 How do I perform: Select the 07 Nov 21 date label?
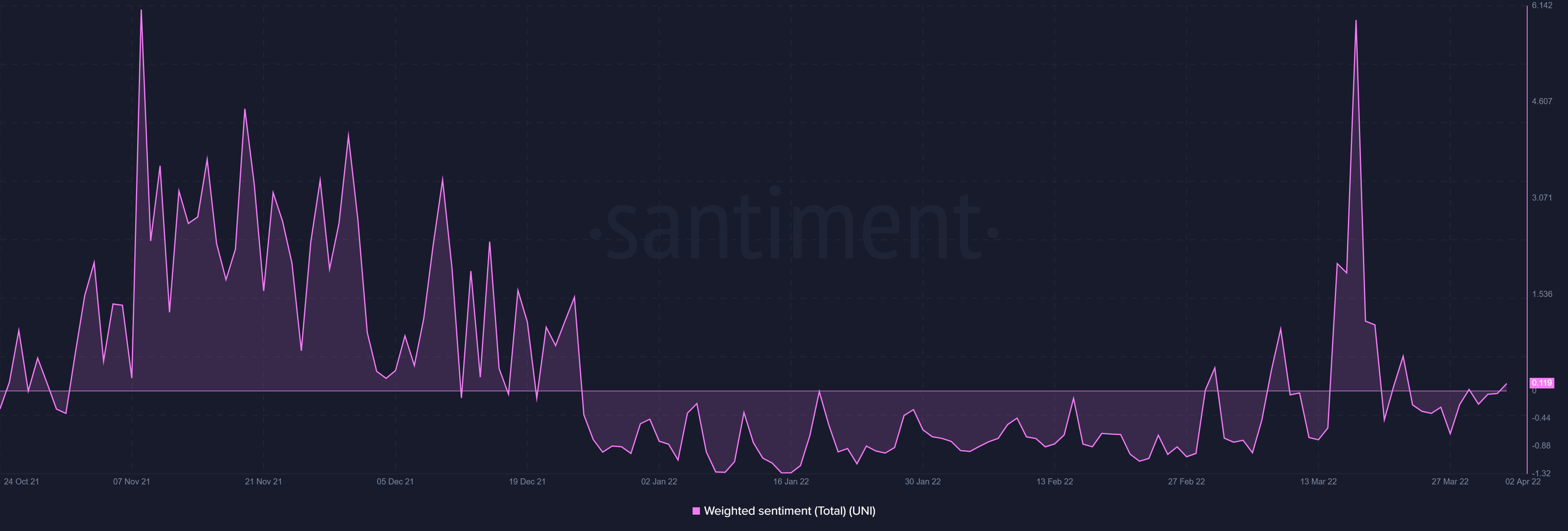(x=131, y=481)
